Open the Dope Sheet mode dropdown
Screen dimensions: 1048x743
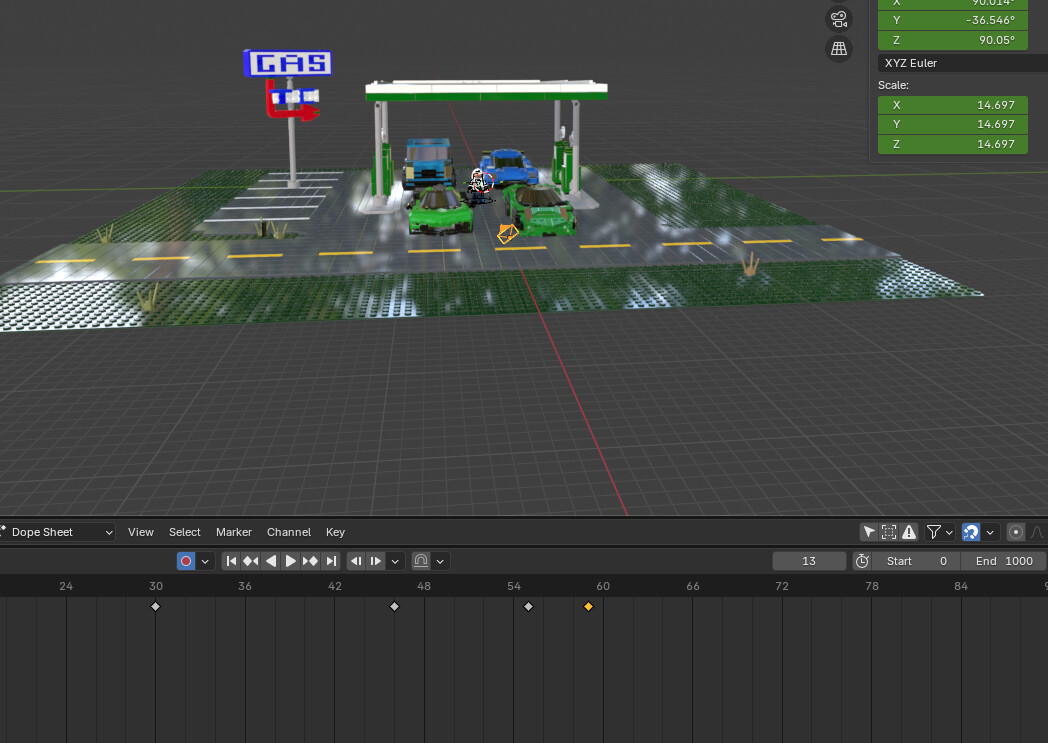(x=57, y=533)
